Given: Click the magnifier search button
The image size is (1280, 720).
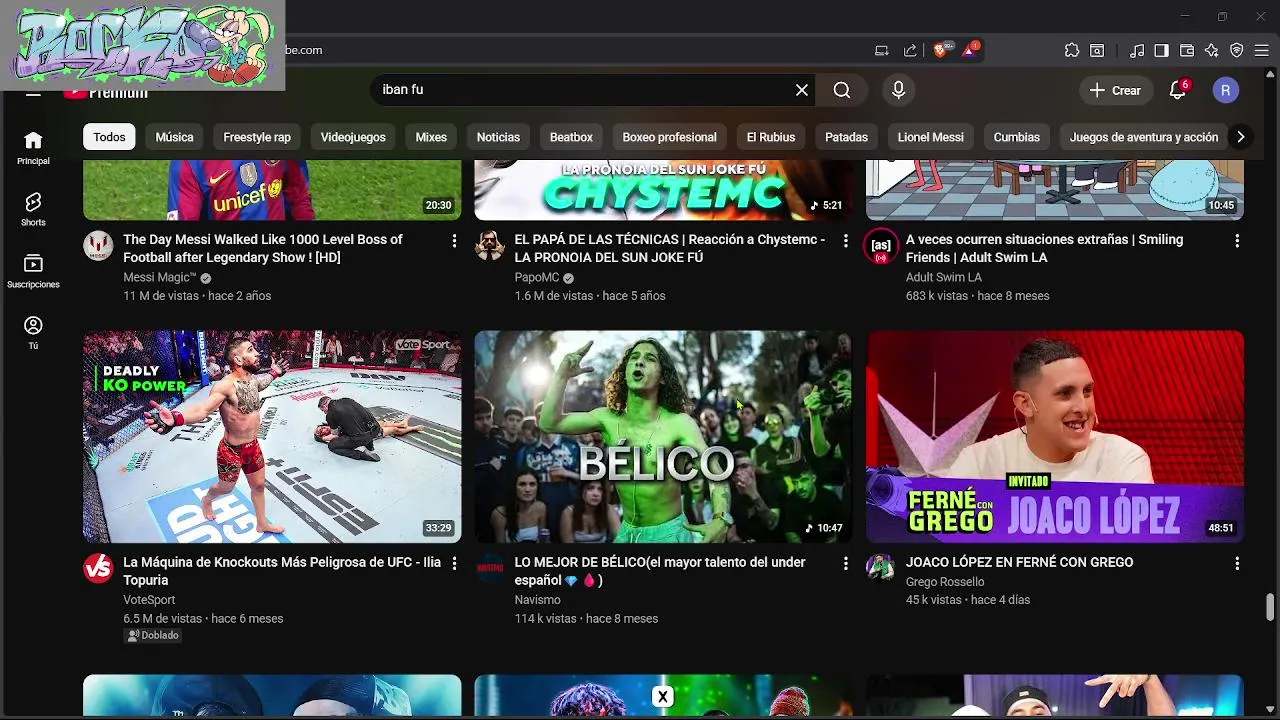Looking at the screenshot, I should point(842,90).
